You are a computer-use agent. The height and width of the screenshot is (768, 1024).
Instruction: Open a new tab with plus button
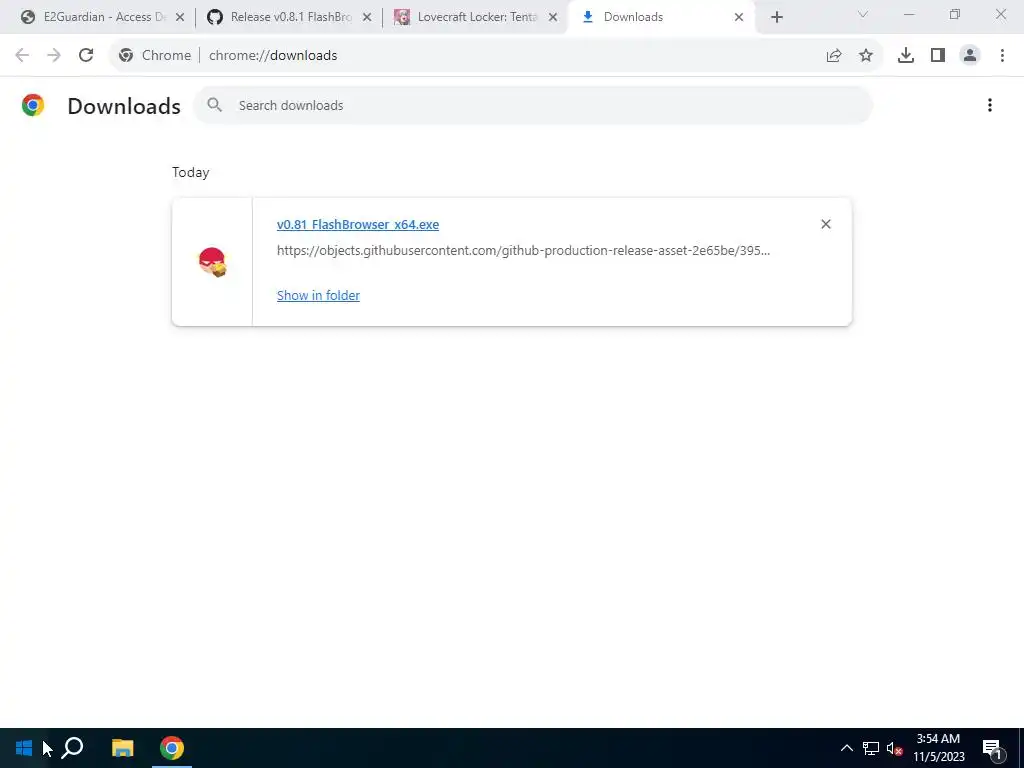[776, 17]
